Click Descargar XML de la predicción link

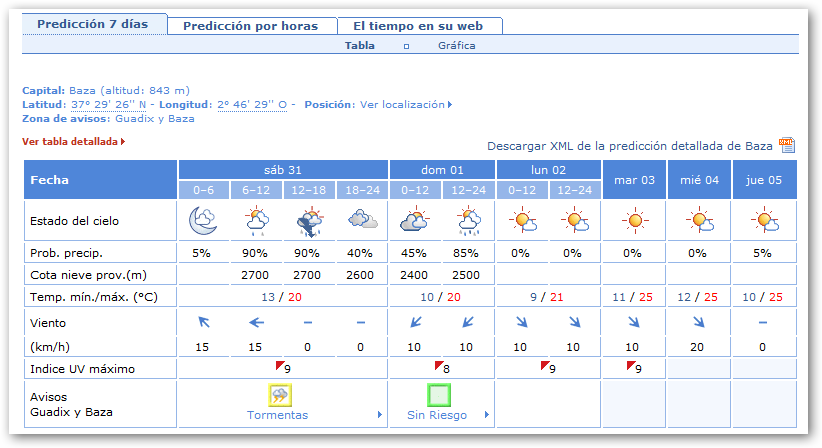pos(629,146)
